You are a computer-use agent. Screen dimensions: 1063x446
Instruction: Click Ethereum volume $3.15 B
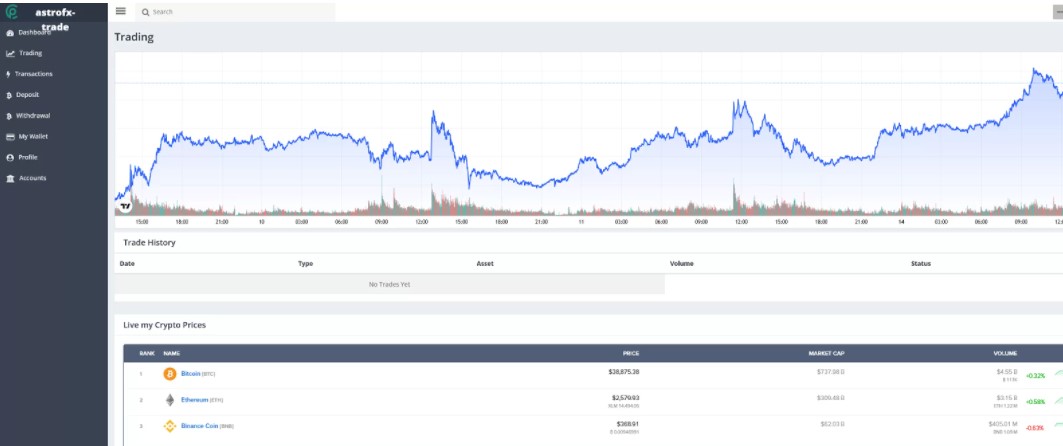pos(1007,398)
